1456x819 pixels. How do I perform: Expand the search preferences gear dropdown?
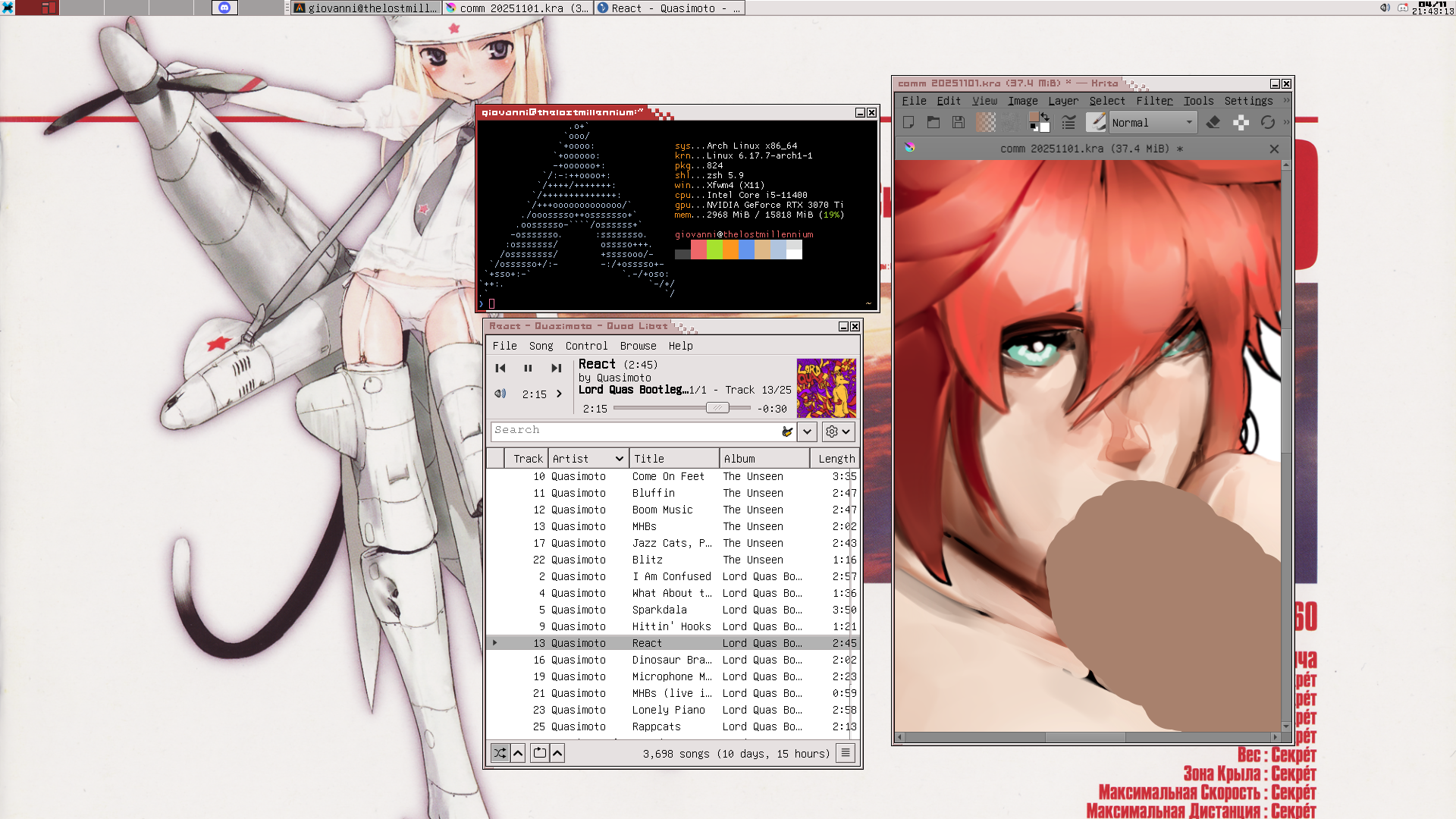click(x=838, y=431)
